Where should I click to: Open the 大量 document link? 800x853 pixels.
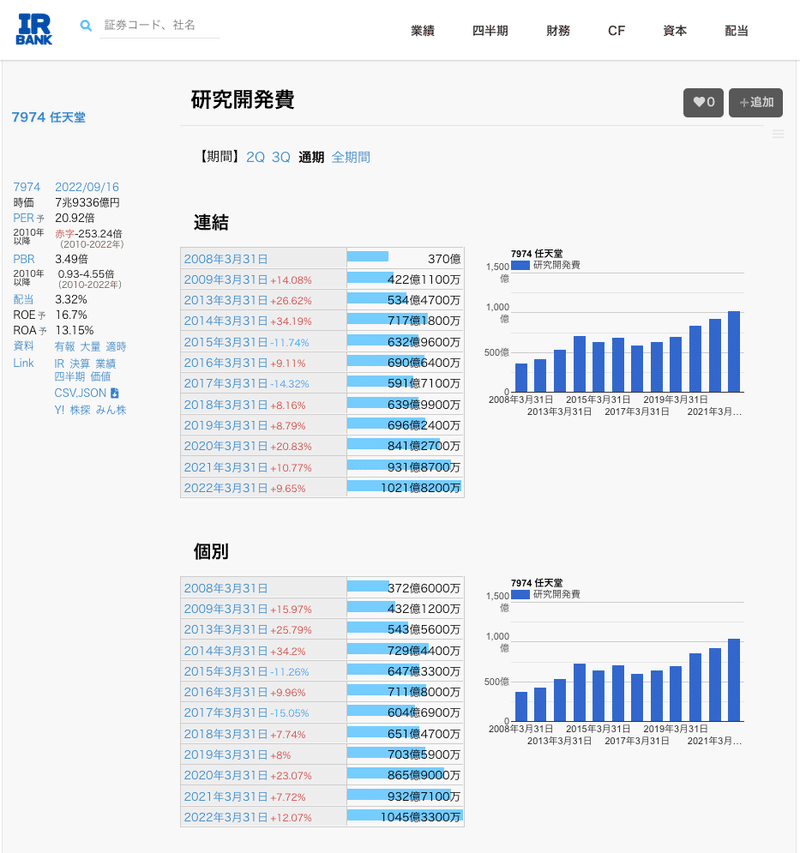pyautogui.click(x=90, y=347)
